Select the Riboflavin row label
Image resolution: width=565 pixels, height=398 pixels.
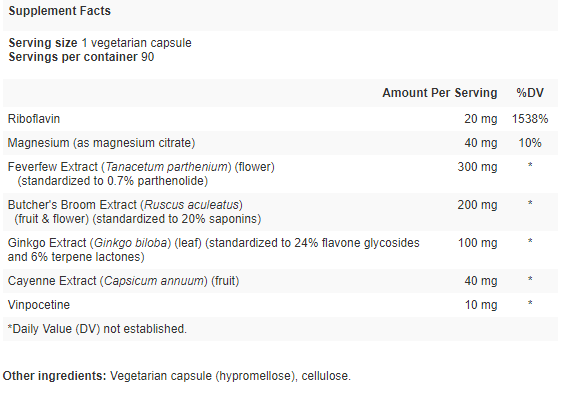(x=34, y=119)
